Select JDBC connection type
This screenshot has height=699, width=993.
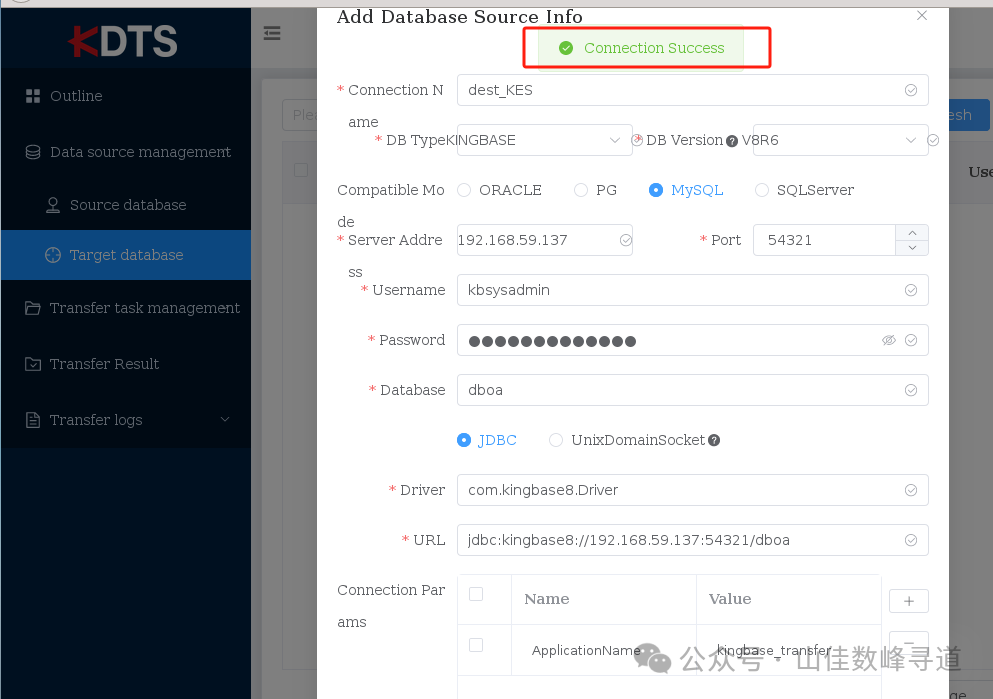pos(487,440)
